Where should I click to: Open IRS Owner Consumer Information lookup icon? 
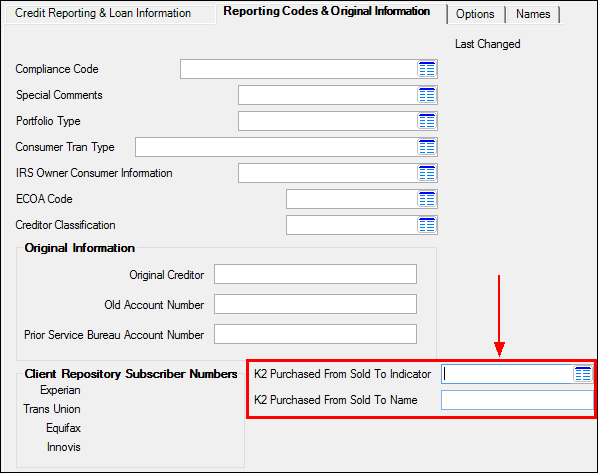(x=427, y=173)
